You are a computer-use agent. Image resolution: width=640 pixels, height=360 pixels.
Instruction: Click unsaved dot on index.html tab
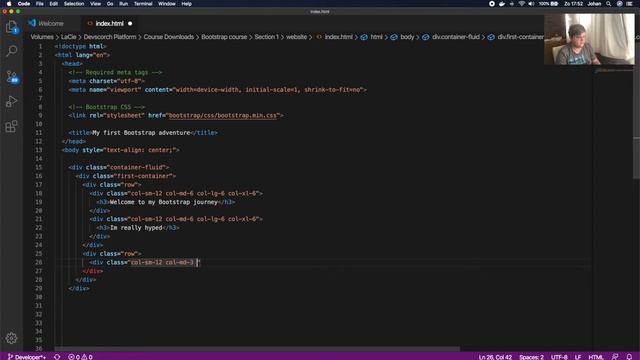[x=130, y=24]
